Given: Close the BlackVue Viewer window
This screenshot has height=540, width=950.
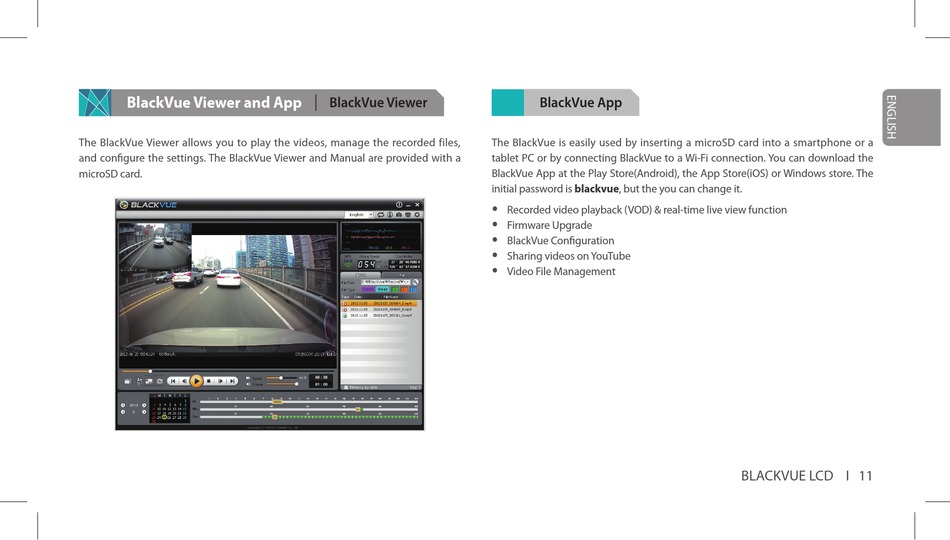Looking at the screenshot, I should 417,205.
